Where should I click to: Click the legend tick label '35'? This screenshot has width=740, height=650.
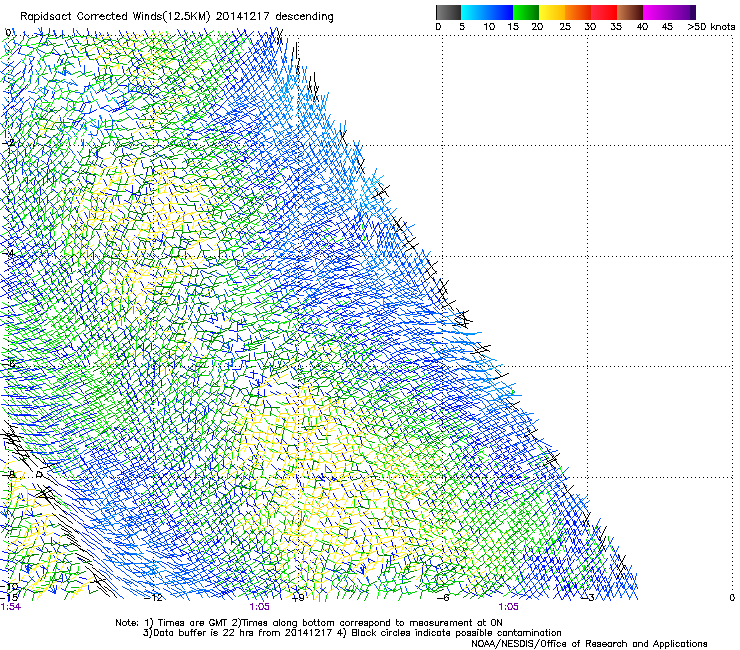[x=616, y=27]
